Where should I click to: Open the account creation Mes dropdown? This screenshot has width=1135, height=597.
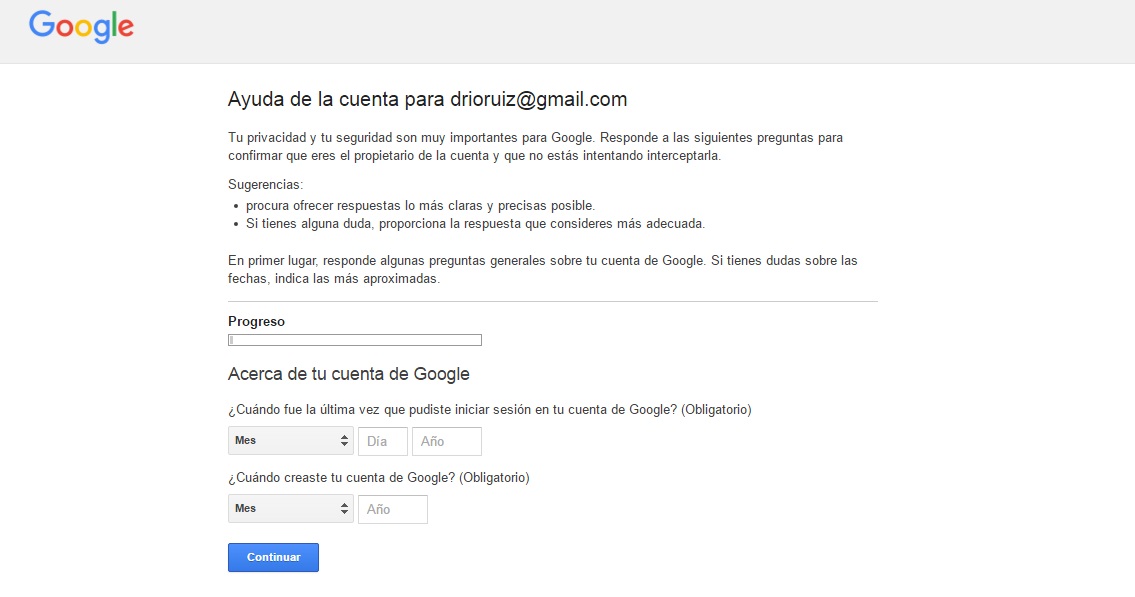click(291, 509)
